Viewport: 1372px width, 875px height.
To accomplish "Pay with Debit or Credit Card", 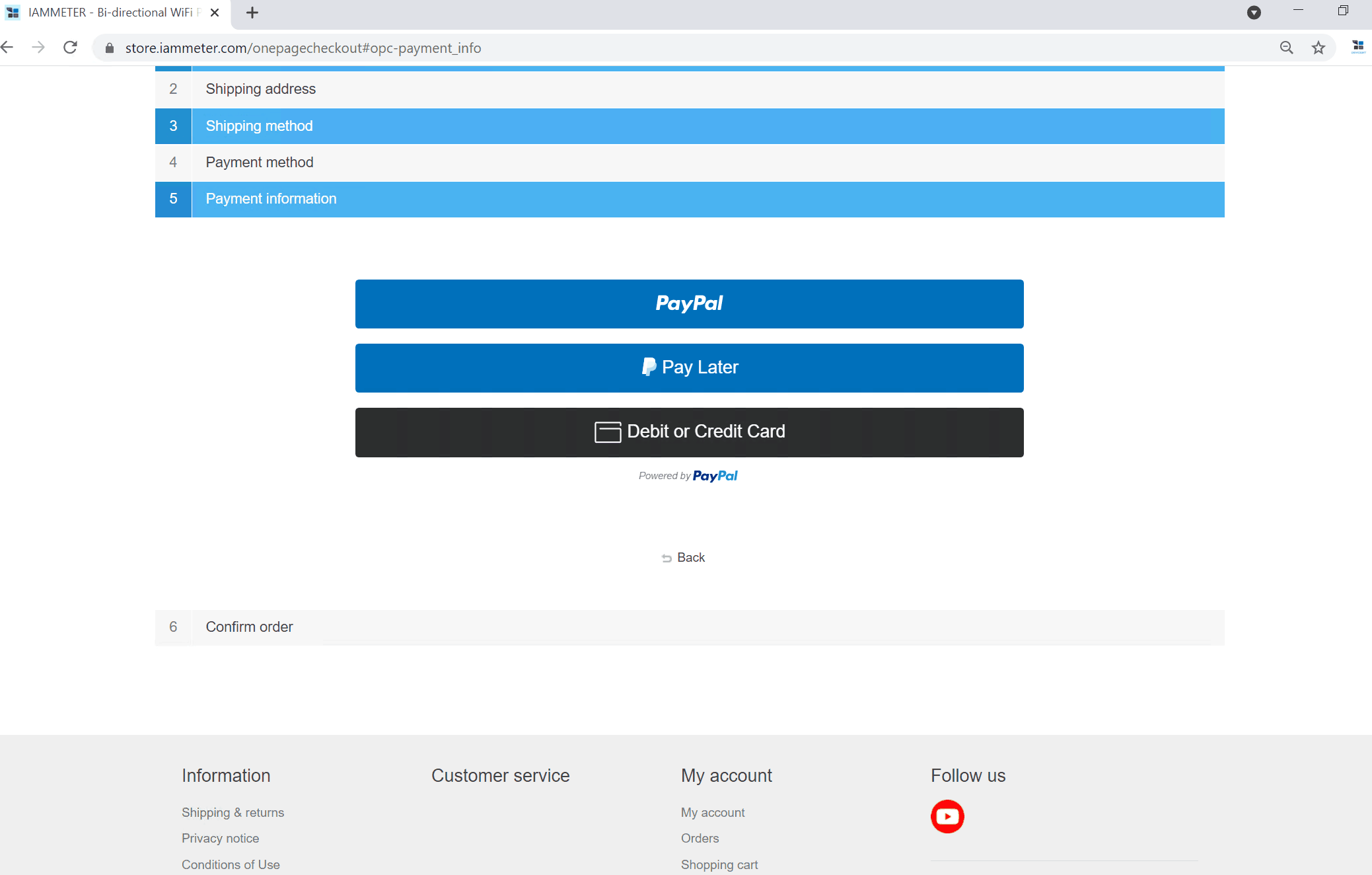I will [689, 432].
